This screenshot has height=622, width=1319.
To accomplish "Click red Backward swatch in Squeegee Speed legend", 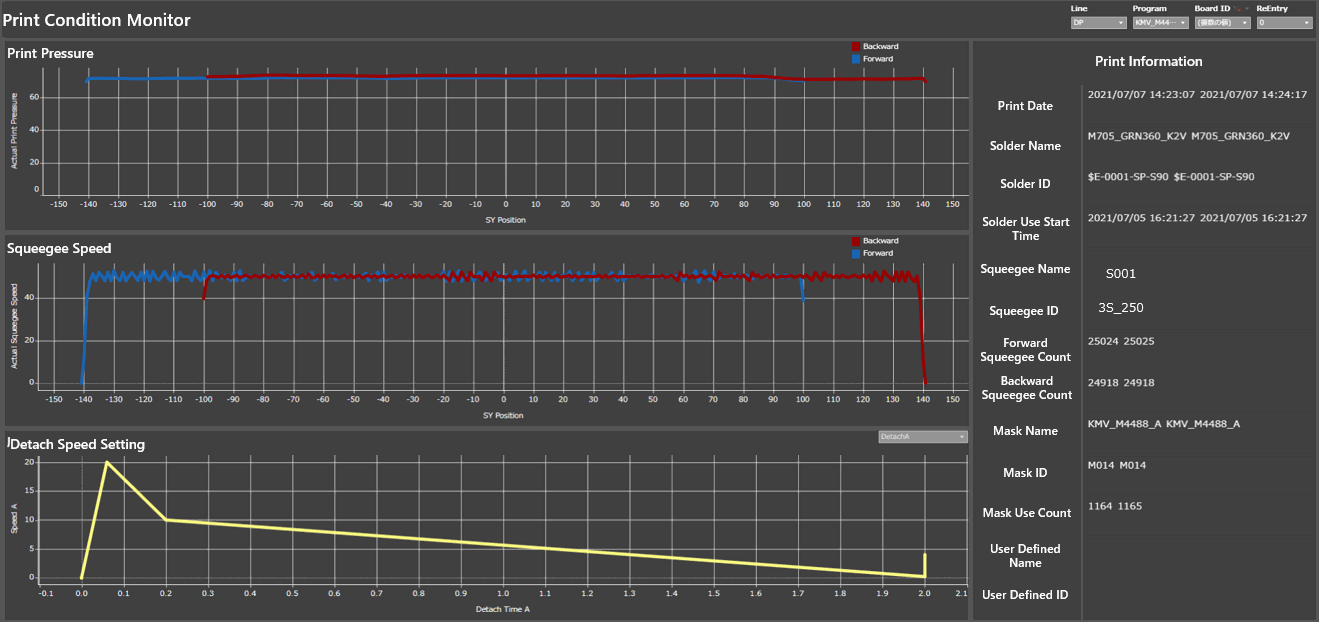I will tap(856, 241).
